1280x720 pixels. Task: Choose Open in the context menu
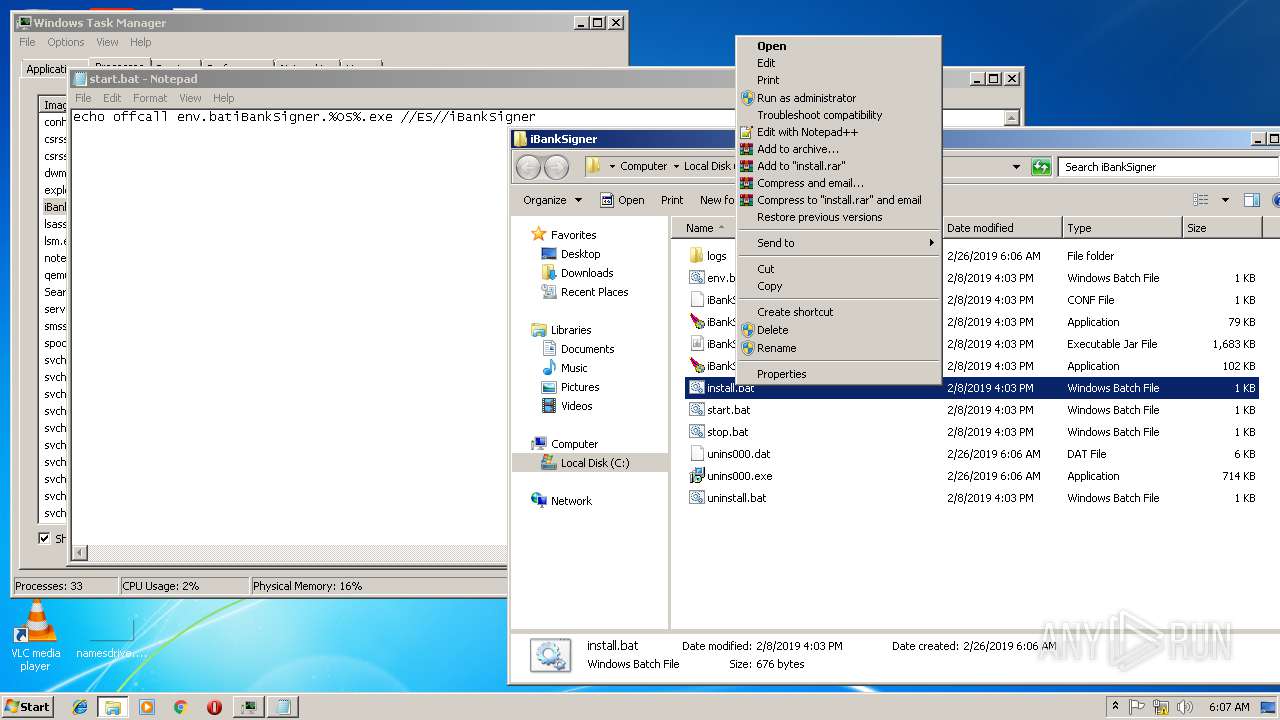pyautogui.click(x=838, y=46)
